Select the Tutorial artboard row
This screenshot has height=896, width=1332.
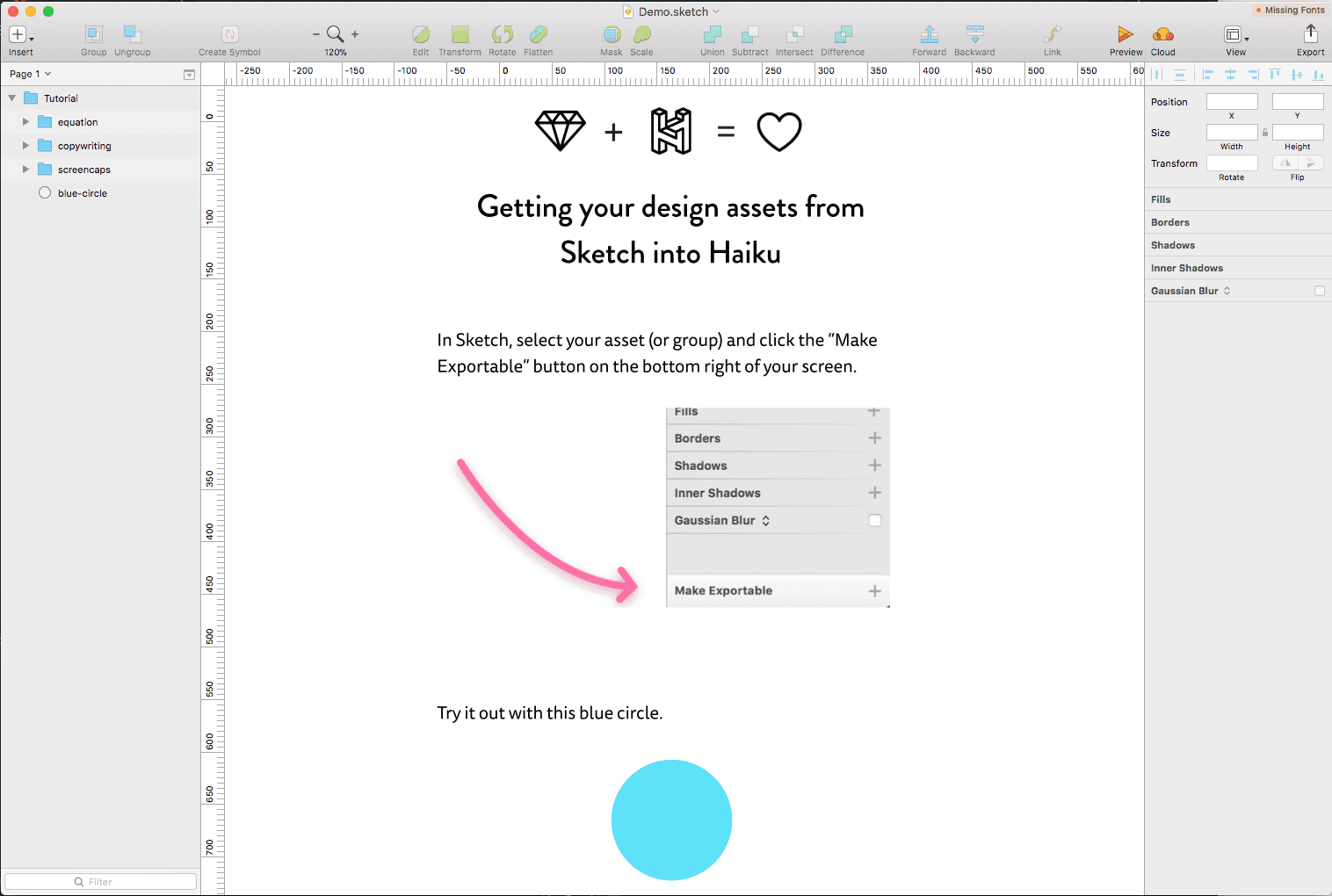click(x=100, y=98)
